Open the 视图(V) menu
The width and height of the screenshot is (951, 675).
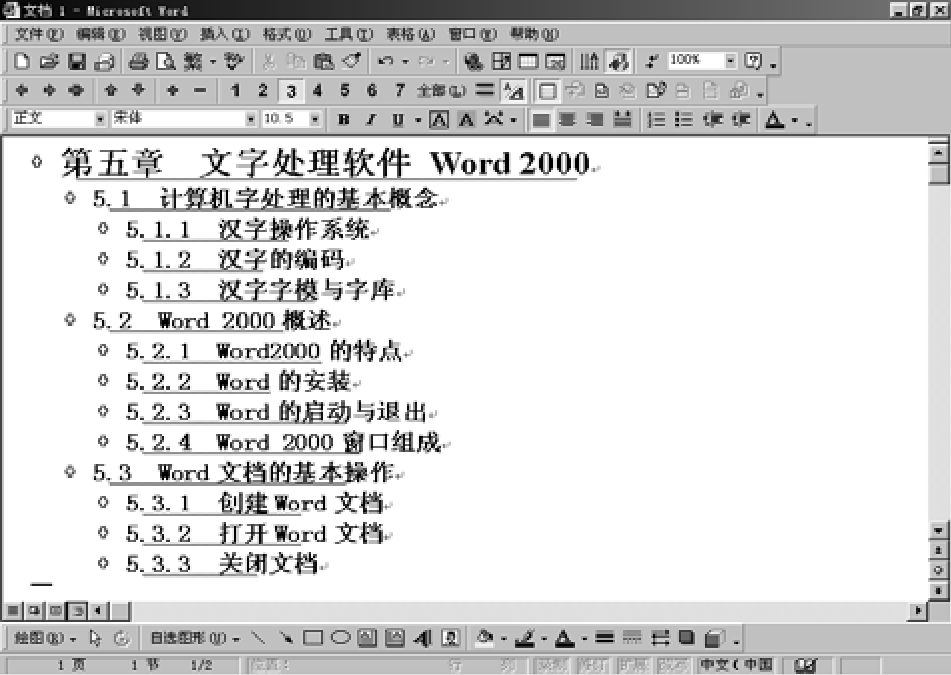click(x=163, y=34)
